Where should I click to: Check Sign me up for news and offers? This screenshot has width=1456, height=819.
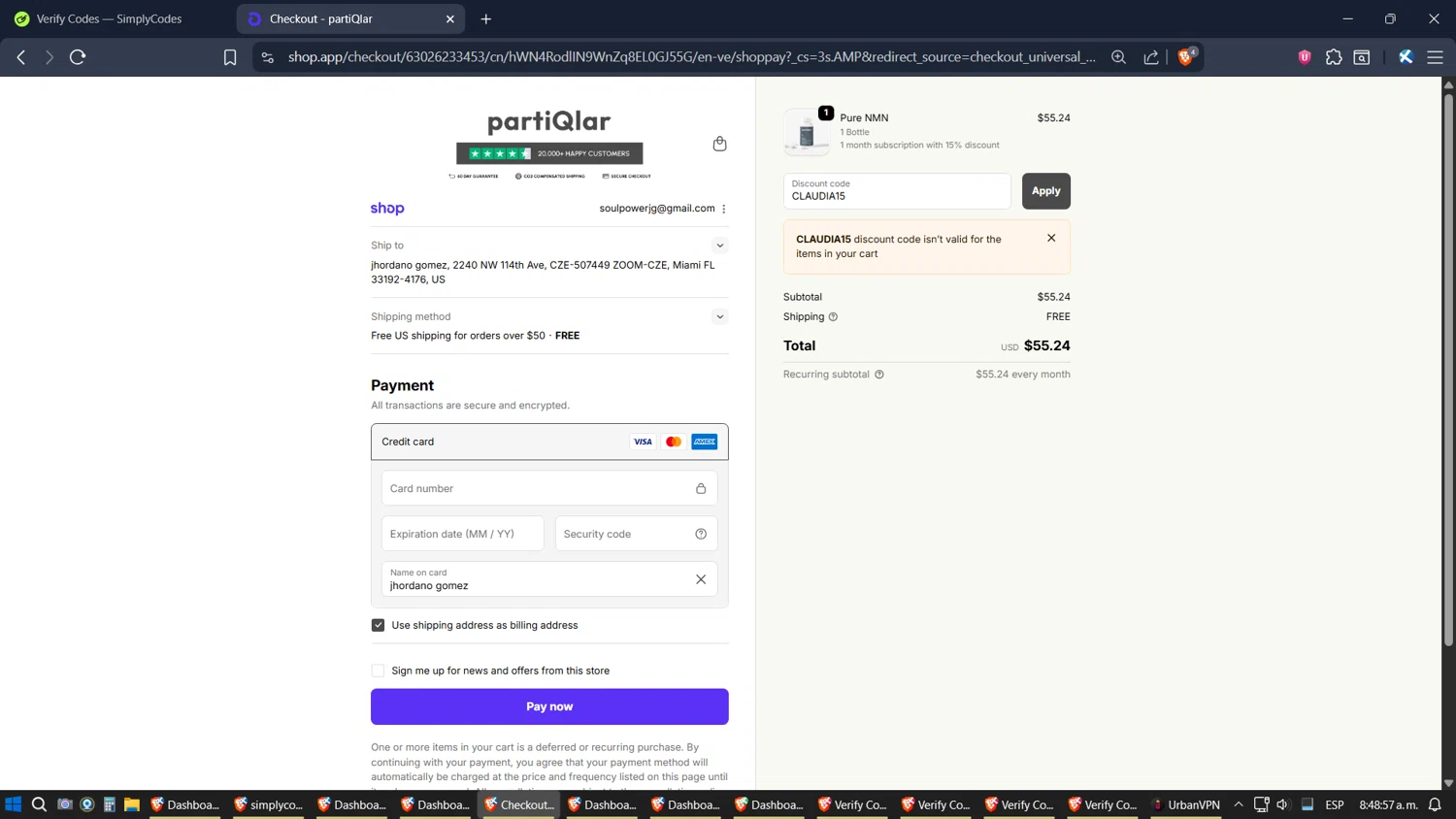pyautogui.click(x=378, y=671)
